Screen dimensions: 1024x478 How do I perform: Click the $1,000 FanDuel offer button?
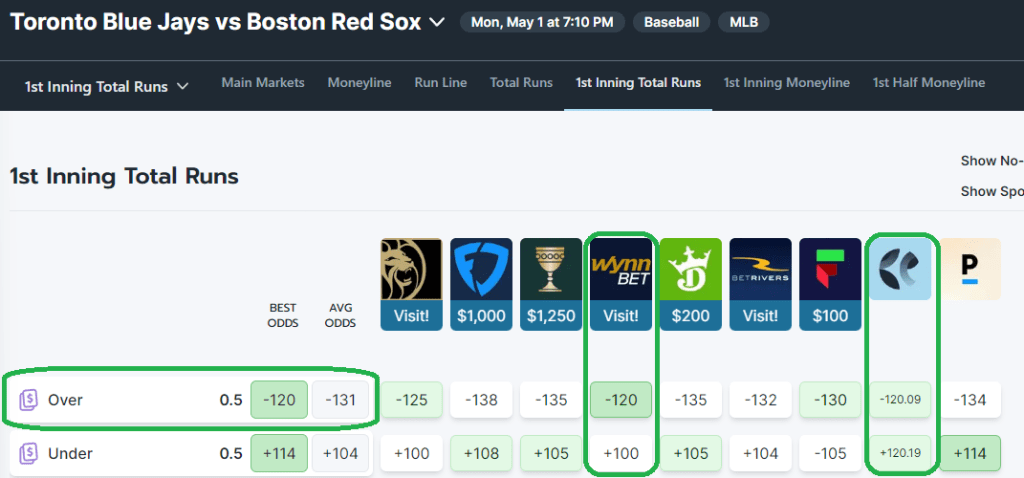tap(481, 316)
